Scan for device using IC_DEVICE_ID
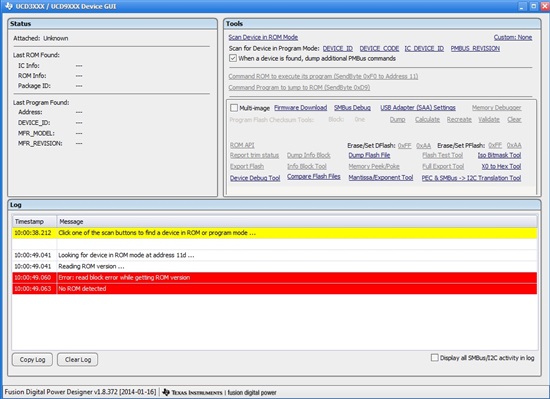The height and width of the screenshot is (399, 550). point(424,48)
